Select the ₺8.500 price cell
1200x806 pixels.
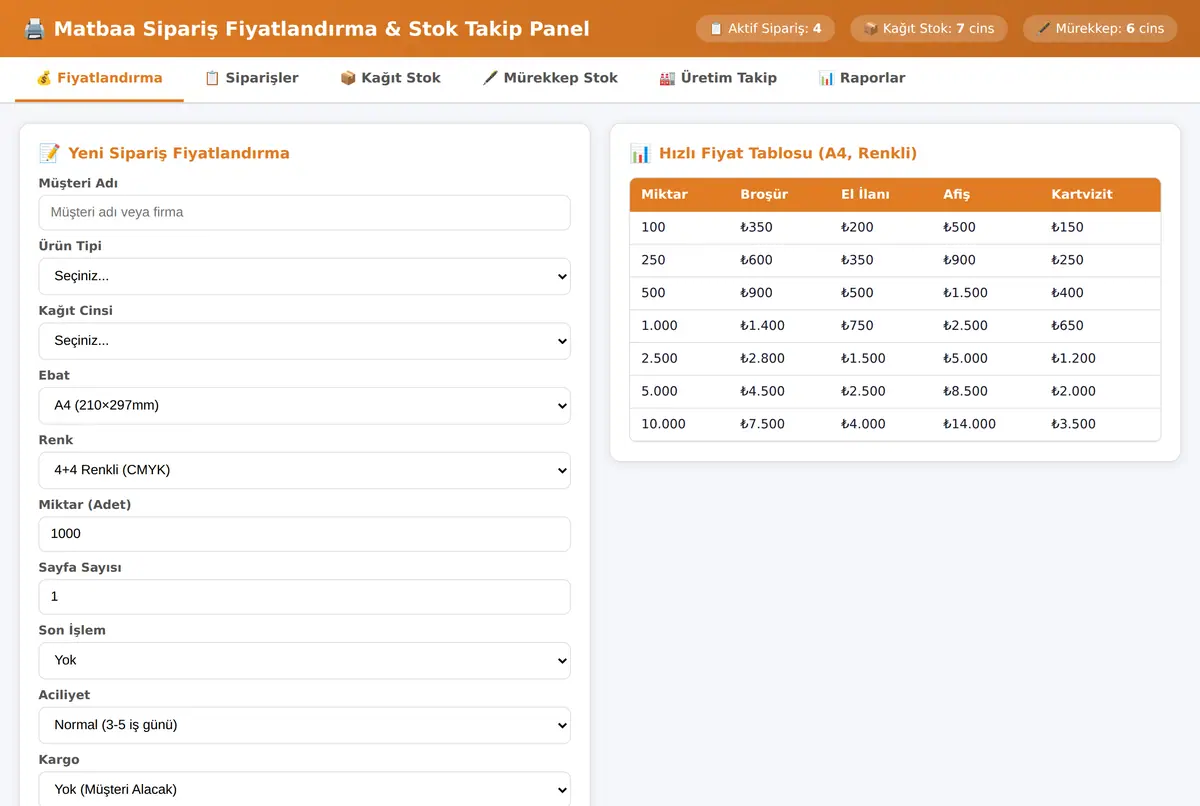985,391
